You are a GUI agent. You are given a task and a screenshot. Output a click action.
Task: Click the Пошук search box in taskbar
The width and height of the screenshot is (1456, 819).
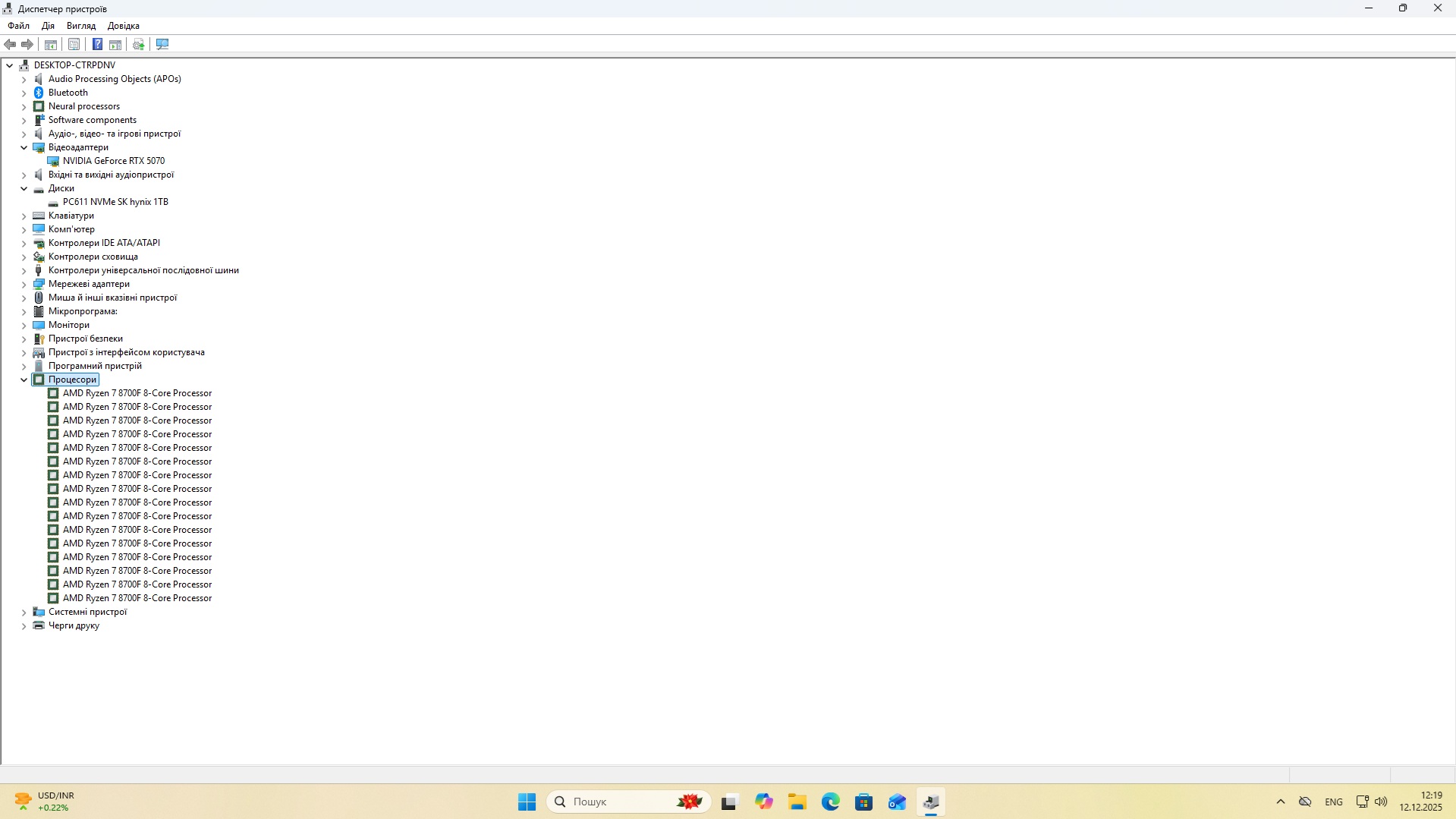(615, 802)
